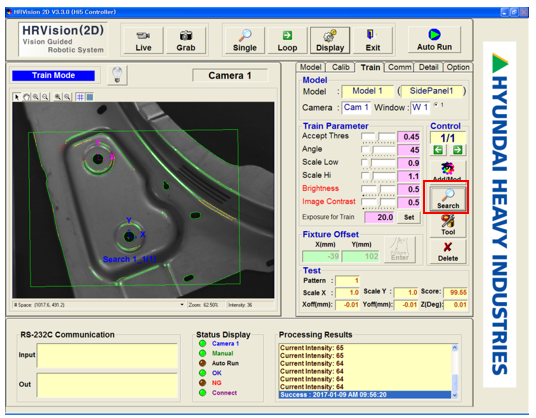Toggle the light bulb illumination icon
This screenshot has height=418, width=536.
point(117,75)
